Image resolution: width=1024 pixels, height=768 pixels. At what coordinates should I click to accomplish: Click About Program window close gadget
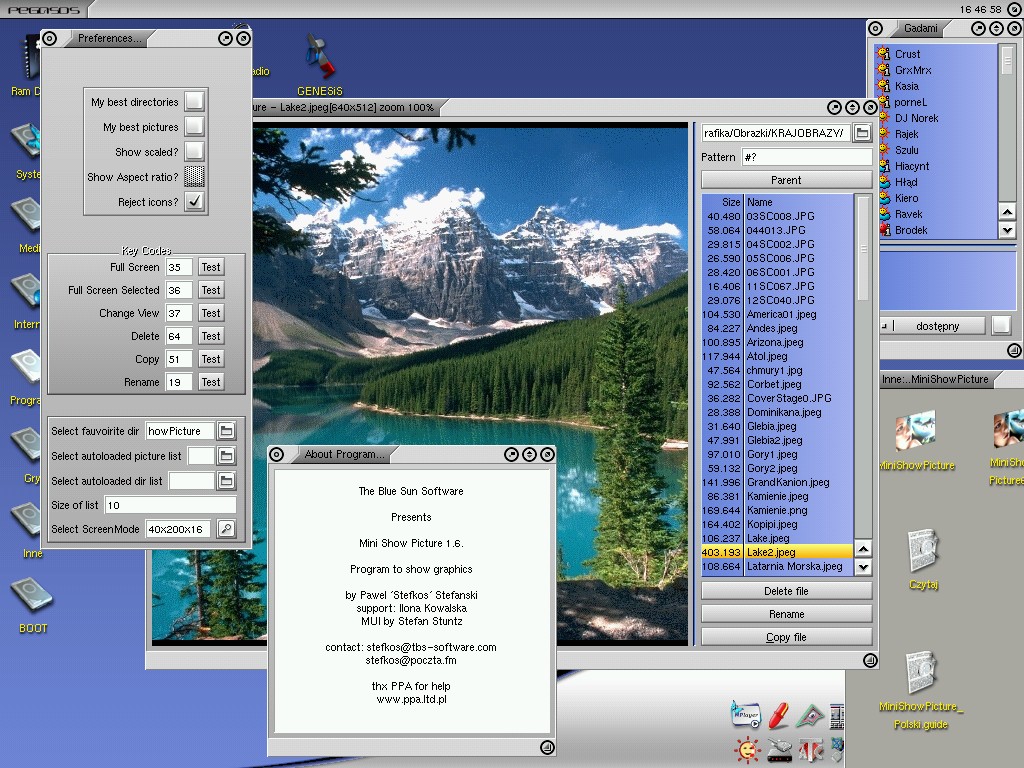pyautogui.click(x=276, y=454)
